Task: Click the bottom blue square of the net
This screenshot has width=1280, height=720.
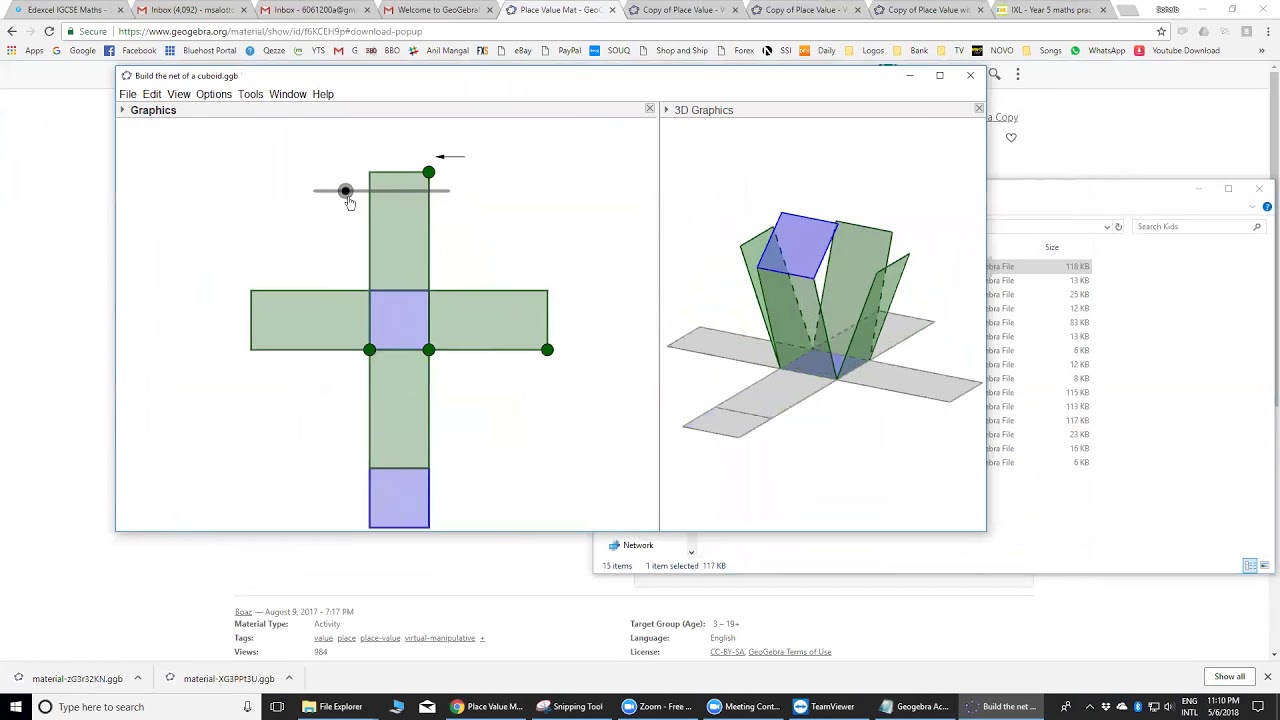Action: [399, 498]
